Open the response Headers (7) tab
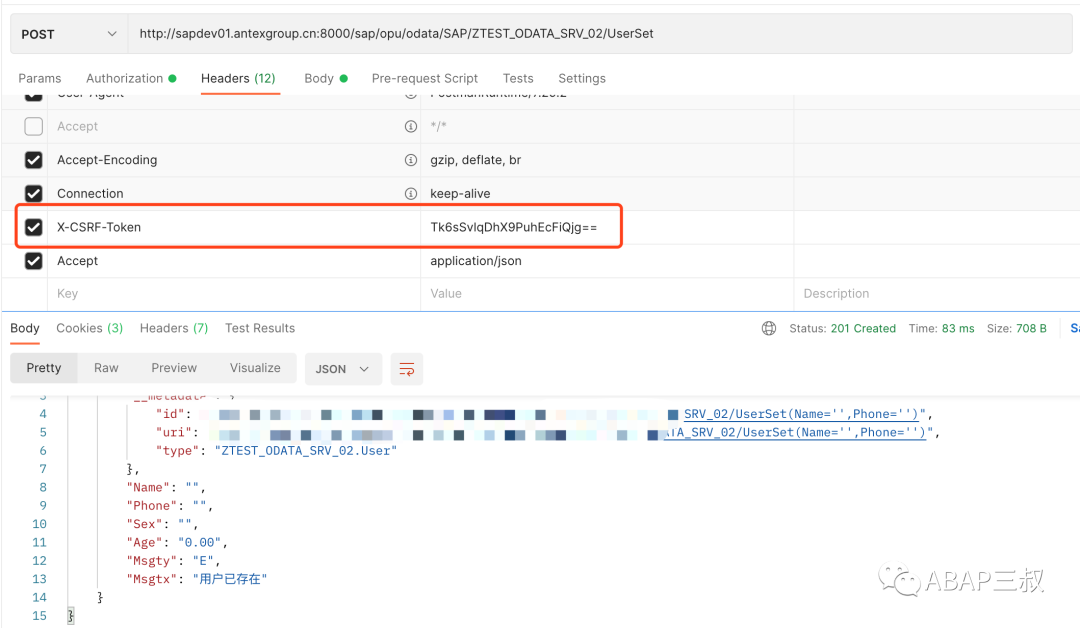This screenshot has height=628, width=1080. click(174, 328)
